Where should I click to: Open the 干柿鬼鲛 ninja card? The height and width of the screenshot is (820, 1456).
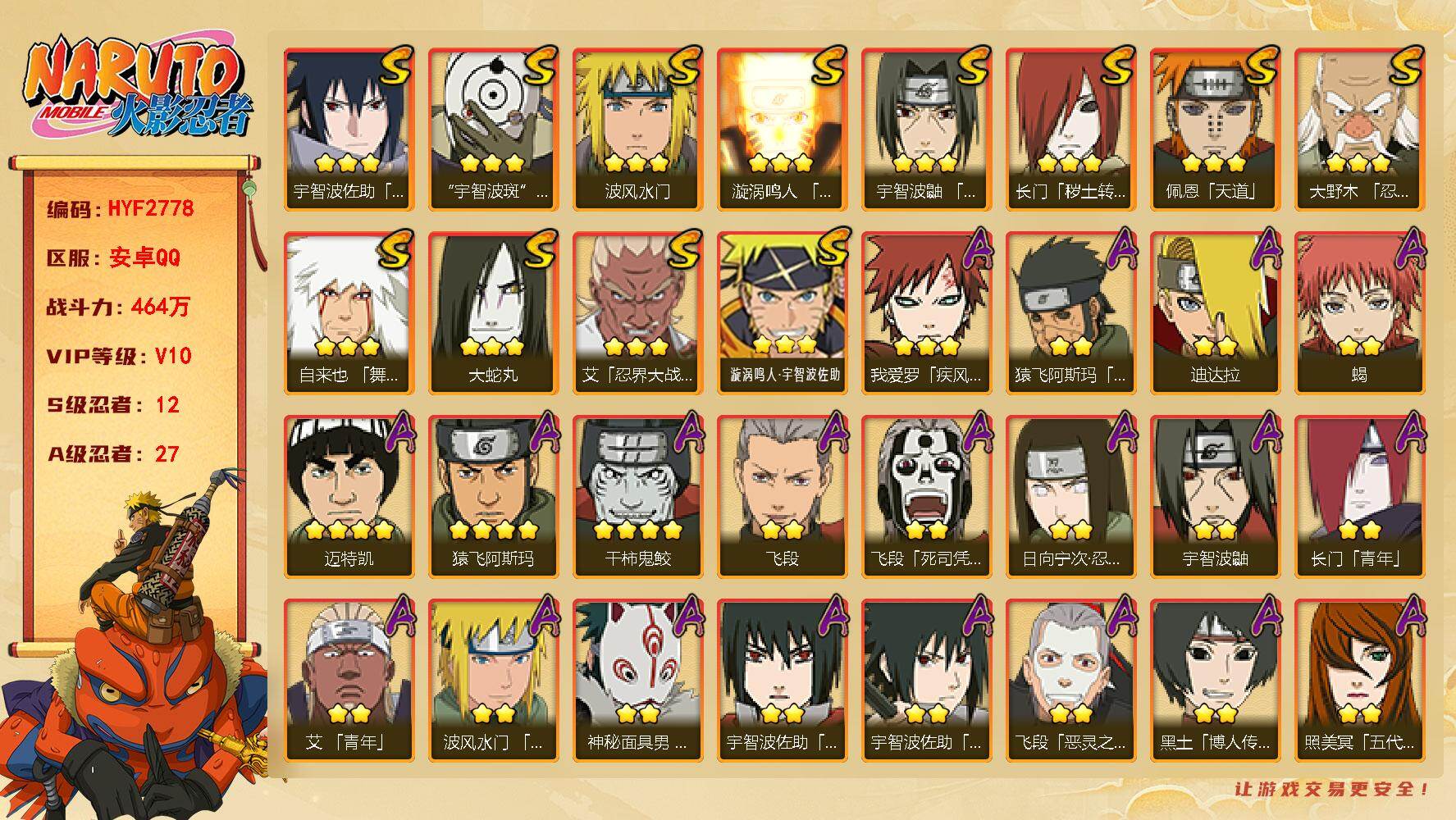[637, 496]
